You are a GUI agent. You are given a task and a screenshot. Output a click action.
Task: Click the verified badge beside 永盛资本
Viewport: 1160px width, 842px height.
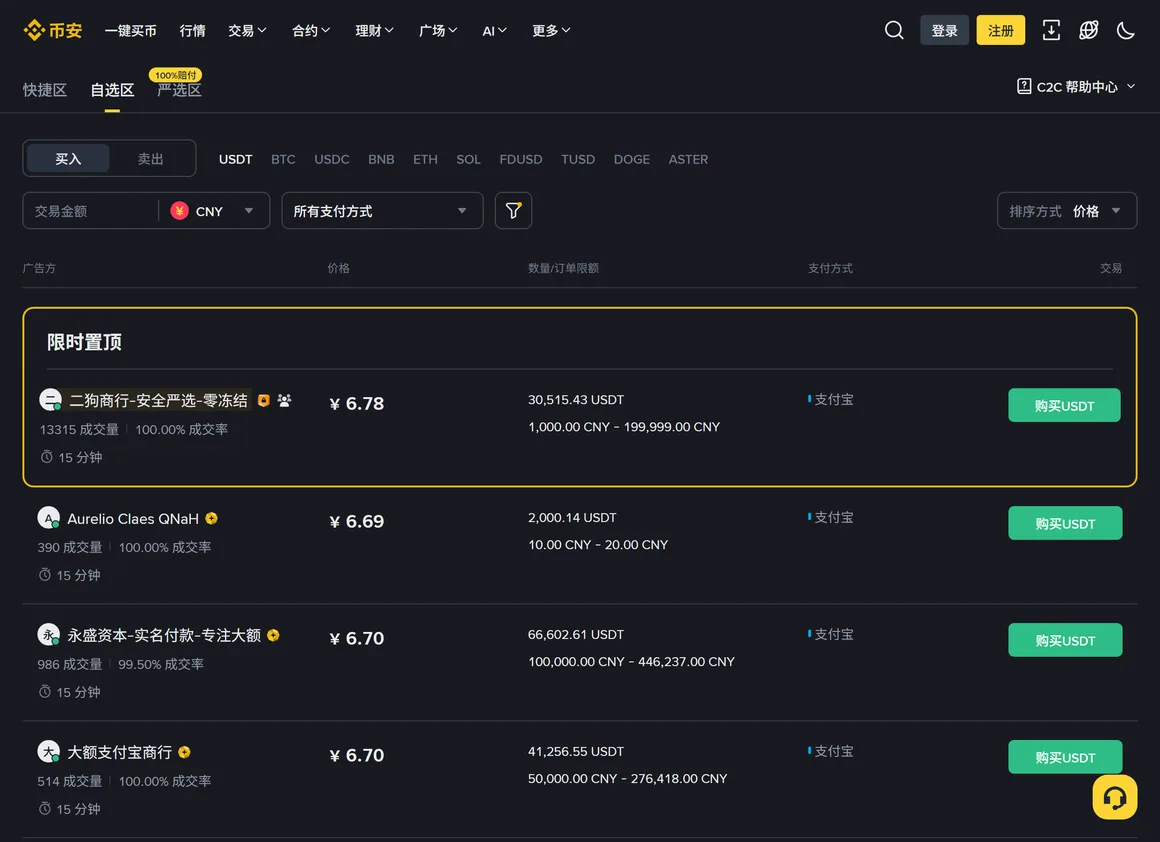click(x=273, y=636)
